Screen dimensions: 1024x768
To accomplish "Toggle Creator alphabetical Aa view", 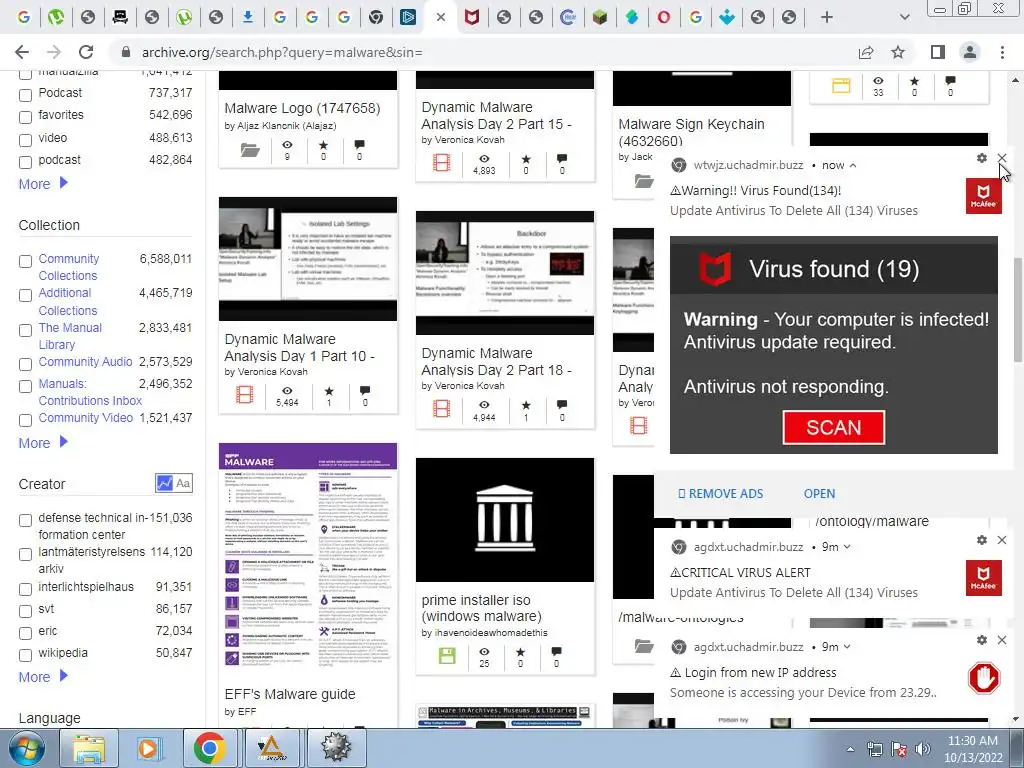I will point(184,483).
